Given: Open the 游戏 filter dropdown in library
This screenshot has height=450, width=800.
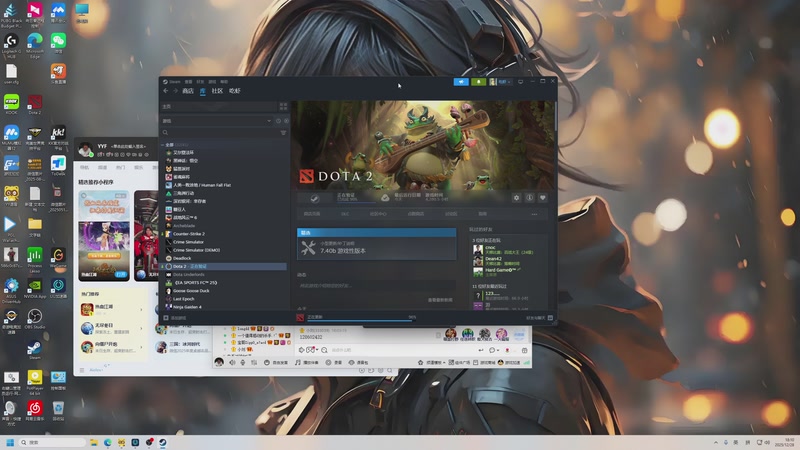Looking at the screenshot, I should [x=217, y=121].
